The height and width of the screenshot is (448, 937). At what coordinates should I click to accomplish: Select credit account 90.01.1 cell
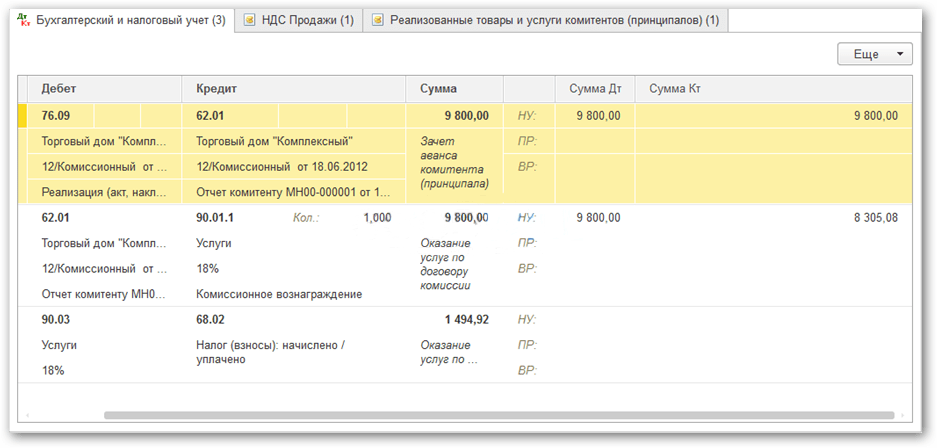222,217
